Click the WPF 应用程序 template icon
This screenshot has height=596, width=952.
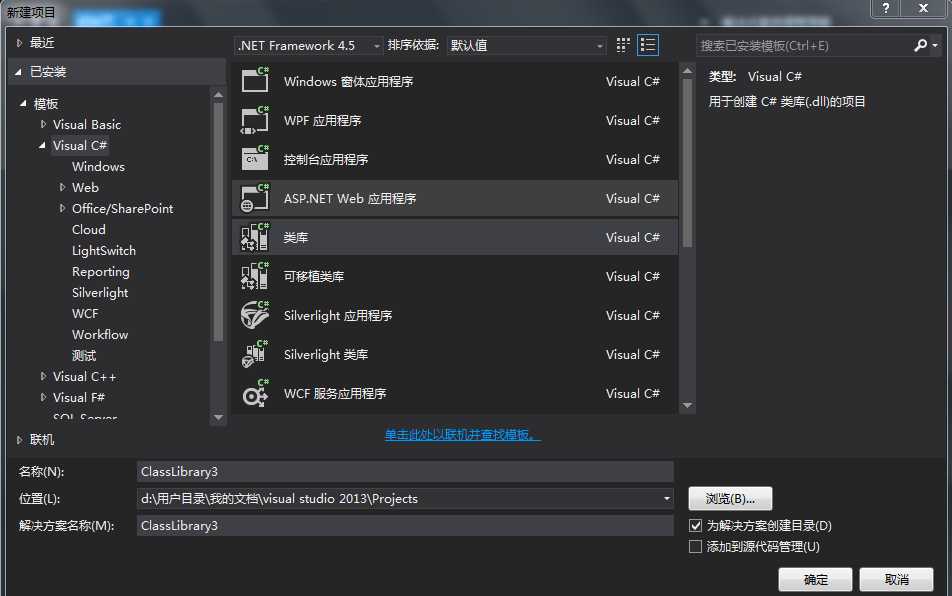[255, 120]
